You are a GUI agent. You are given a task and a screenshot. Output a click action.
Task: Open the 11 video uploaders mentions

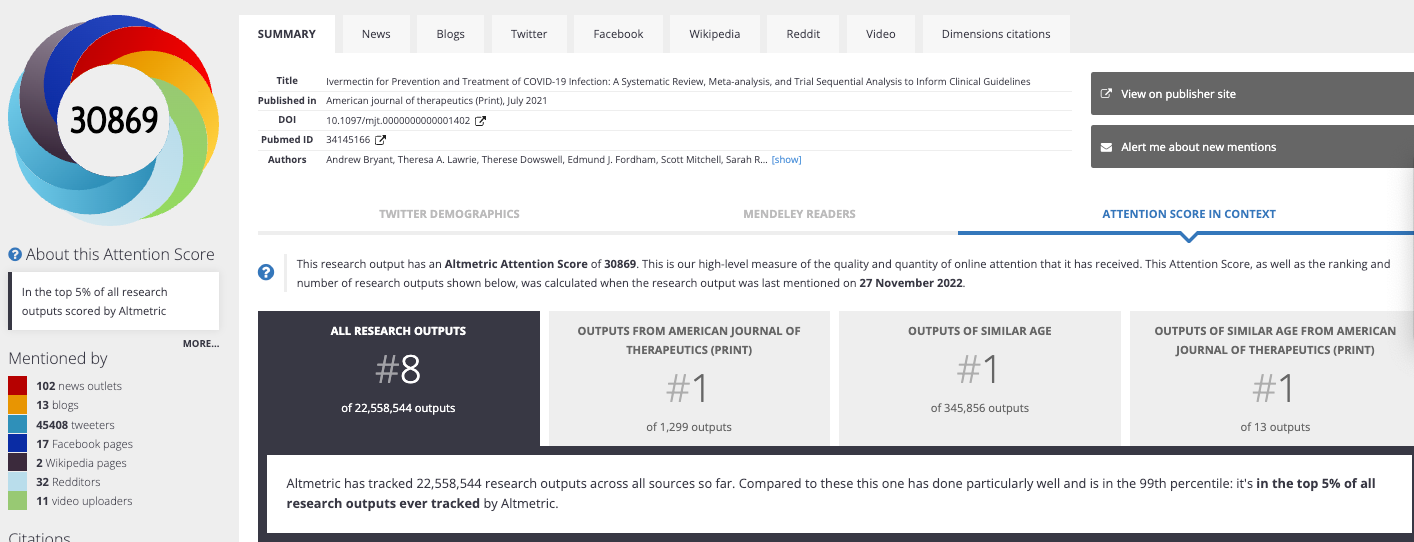tap(84, 501)
